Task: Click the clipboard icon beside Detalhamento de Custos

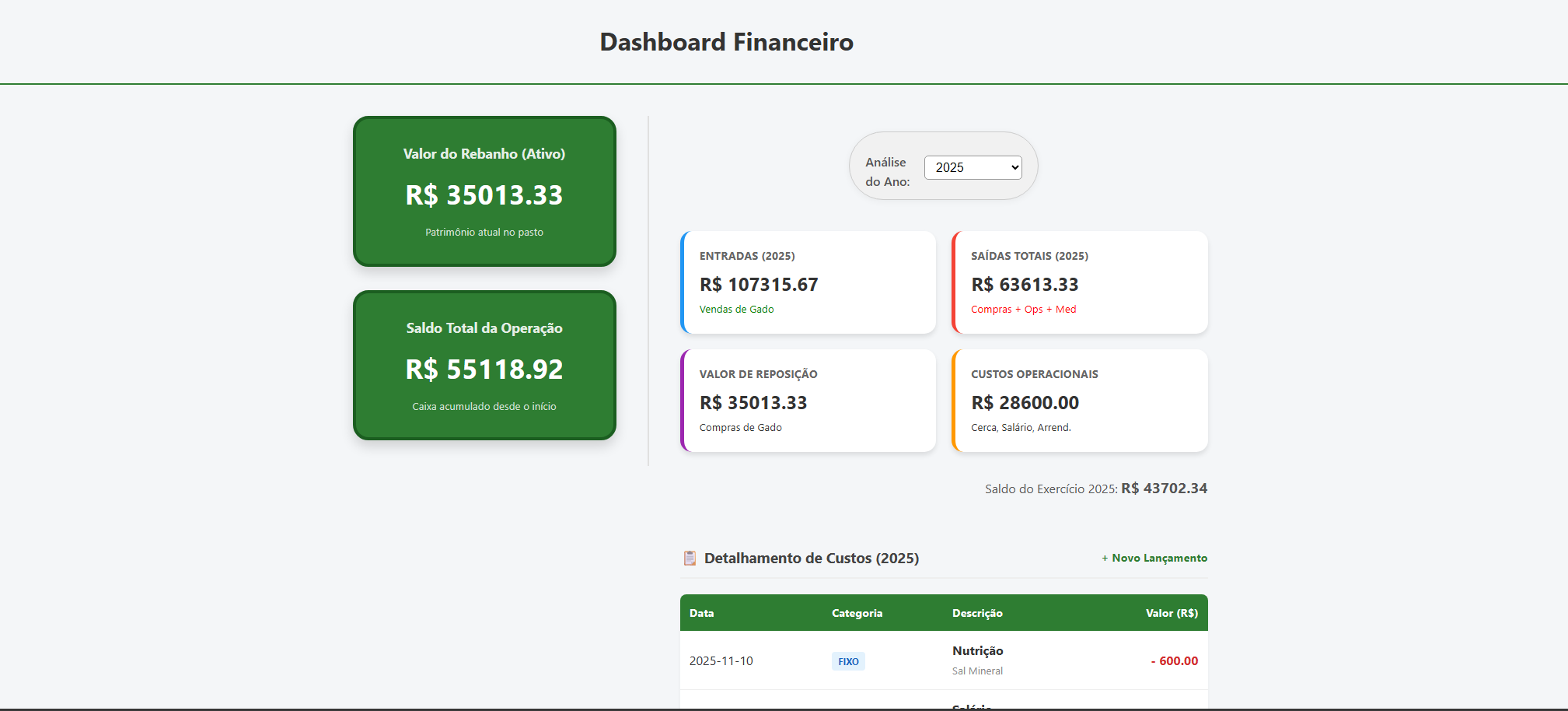Action: point(690,558)
